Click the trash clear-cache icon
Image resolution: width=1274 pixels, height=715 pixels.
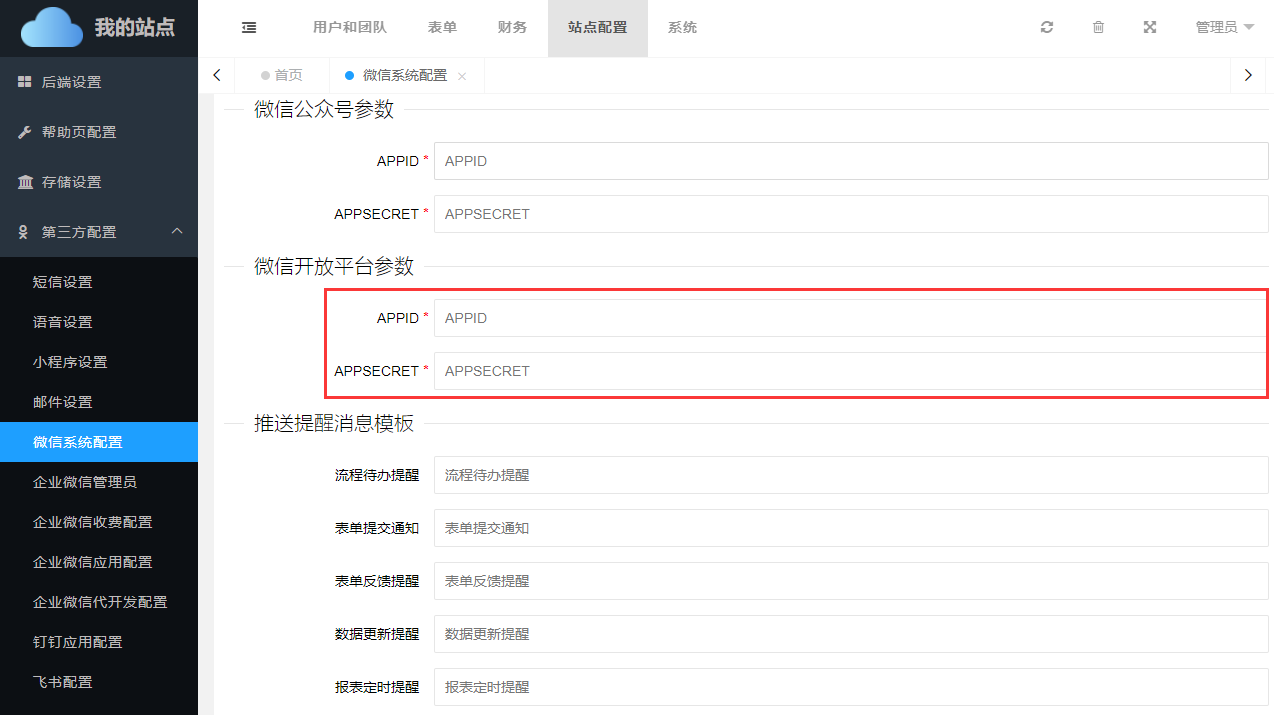click(x=1098, y=28)
